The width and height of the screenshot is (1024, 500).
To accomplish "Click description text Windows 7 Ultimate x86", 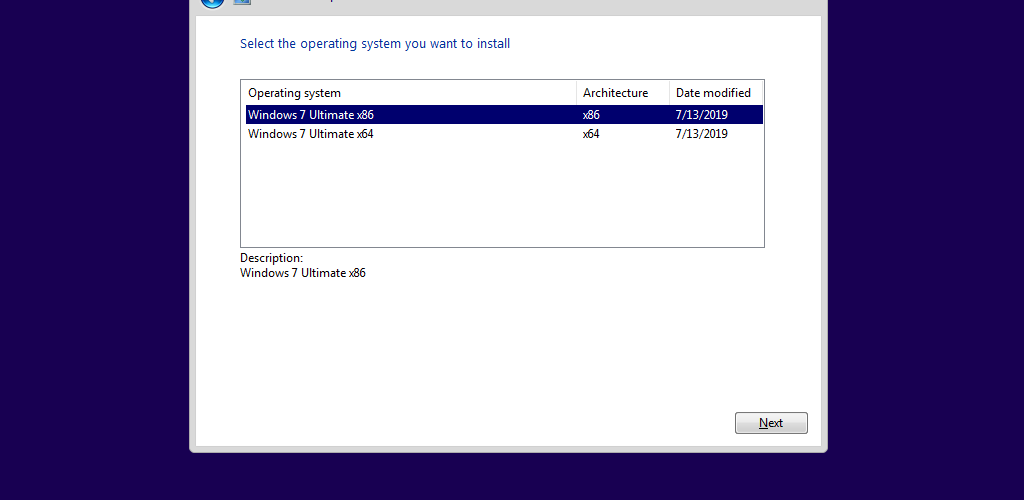I will 303,273.
